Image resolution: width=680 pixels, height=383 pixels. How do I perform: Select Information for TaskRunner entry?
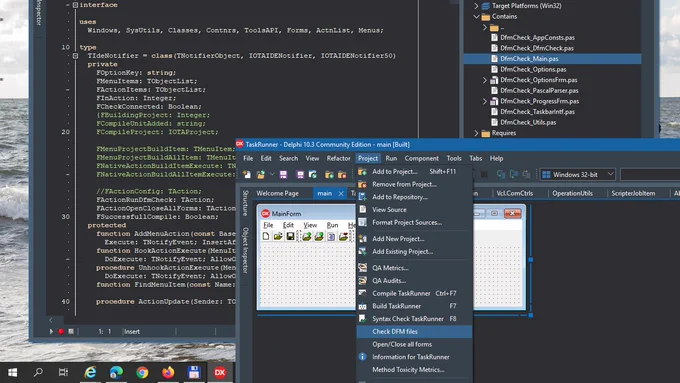point(414,357)
